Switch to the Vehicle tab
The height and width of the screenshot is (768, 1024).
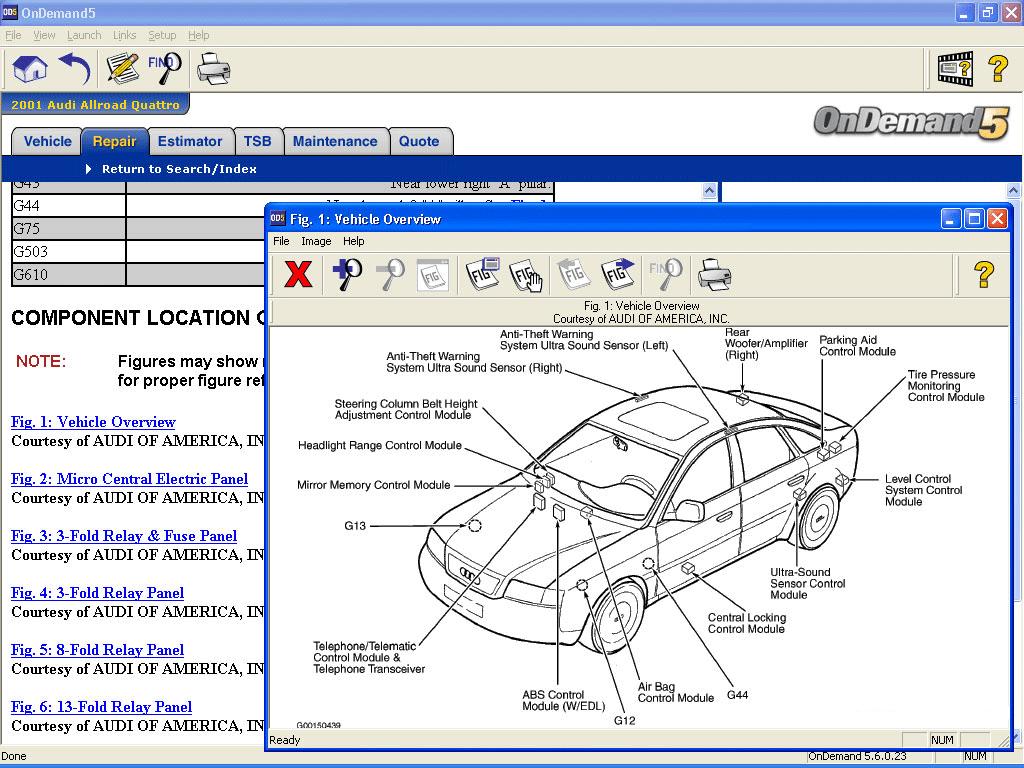[48, 142]
